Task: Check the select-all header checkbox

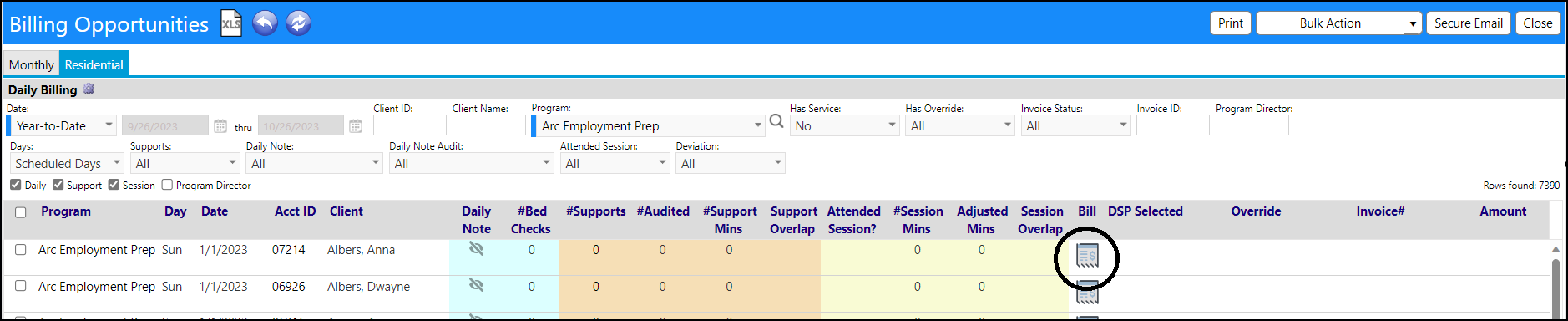Action: pyautogui.click(x=21, y=212)
